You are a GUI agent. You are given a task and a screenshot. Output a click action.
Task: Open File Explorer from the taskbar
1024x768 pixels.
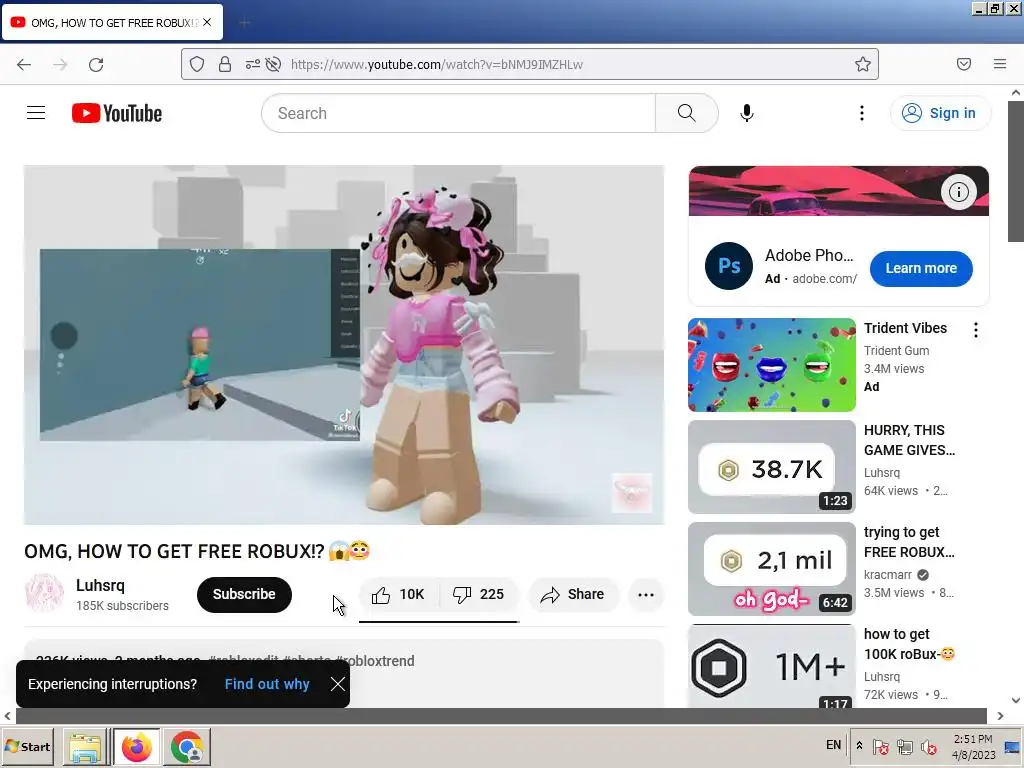[x=85, y=747]
